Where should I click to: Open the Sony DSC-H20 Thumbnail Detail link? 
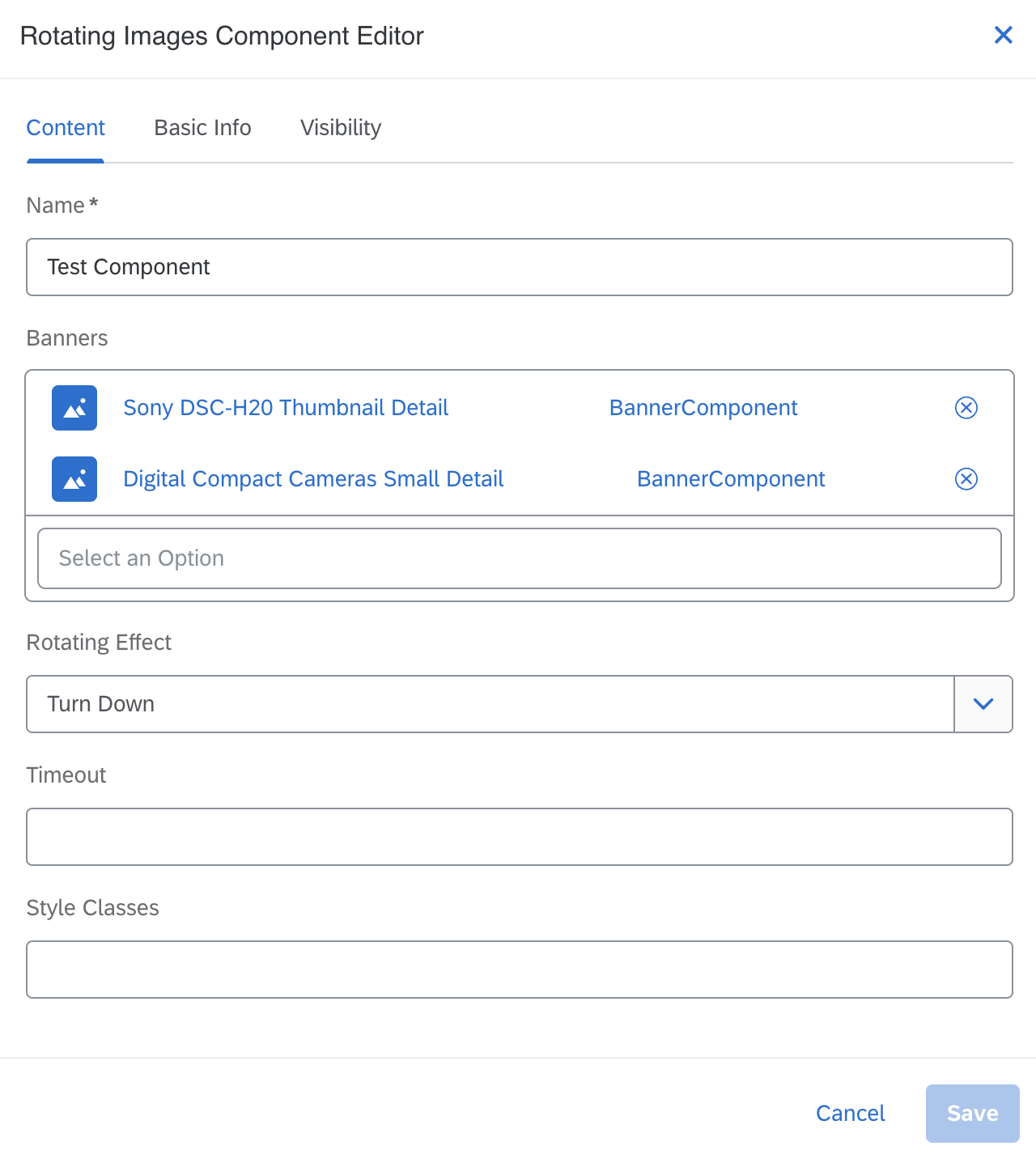pyautogui.click(x=286, y=408)
